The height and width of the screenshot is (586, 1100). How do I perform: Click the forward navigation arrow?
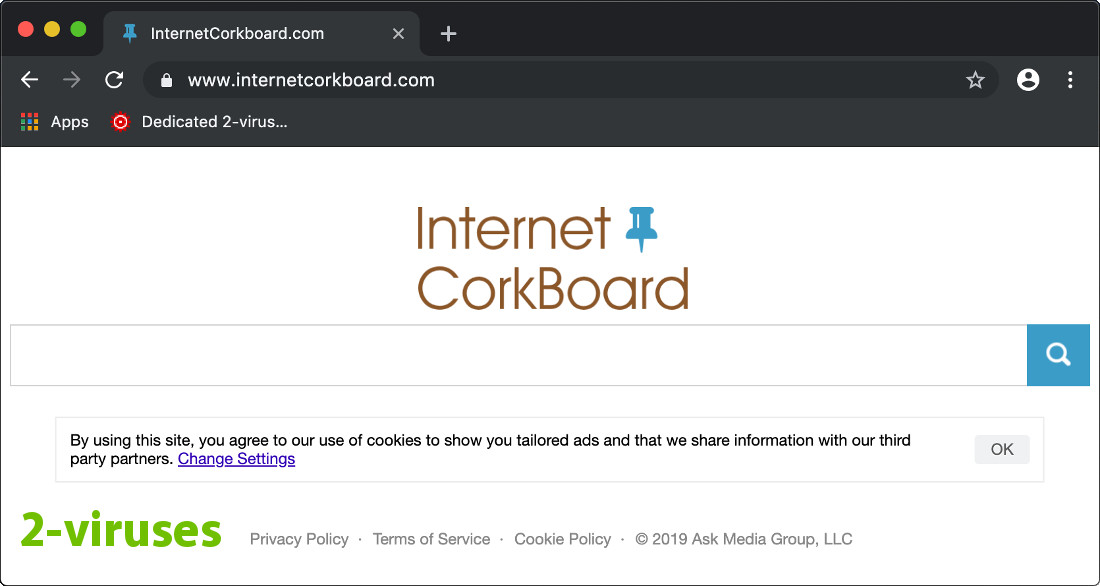pyautogui.click(x=70, y=79)
